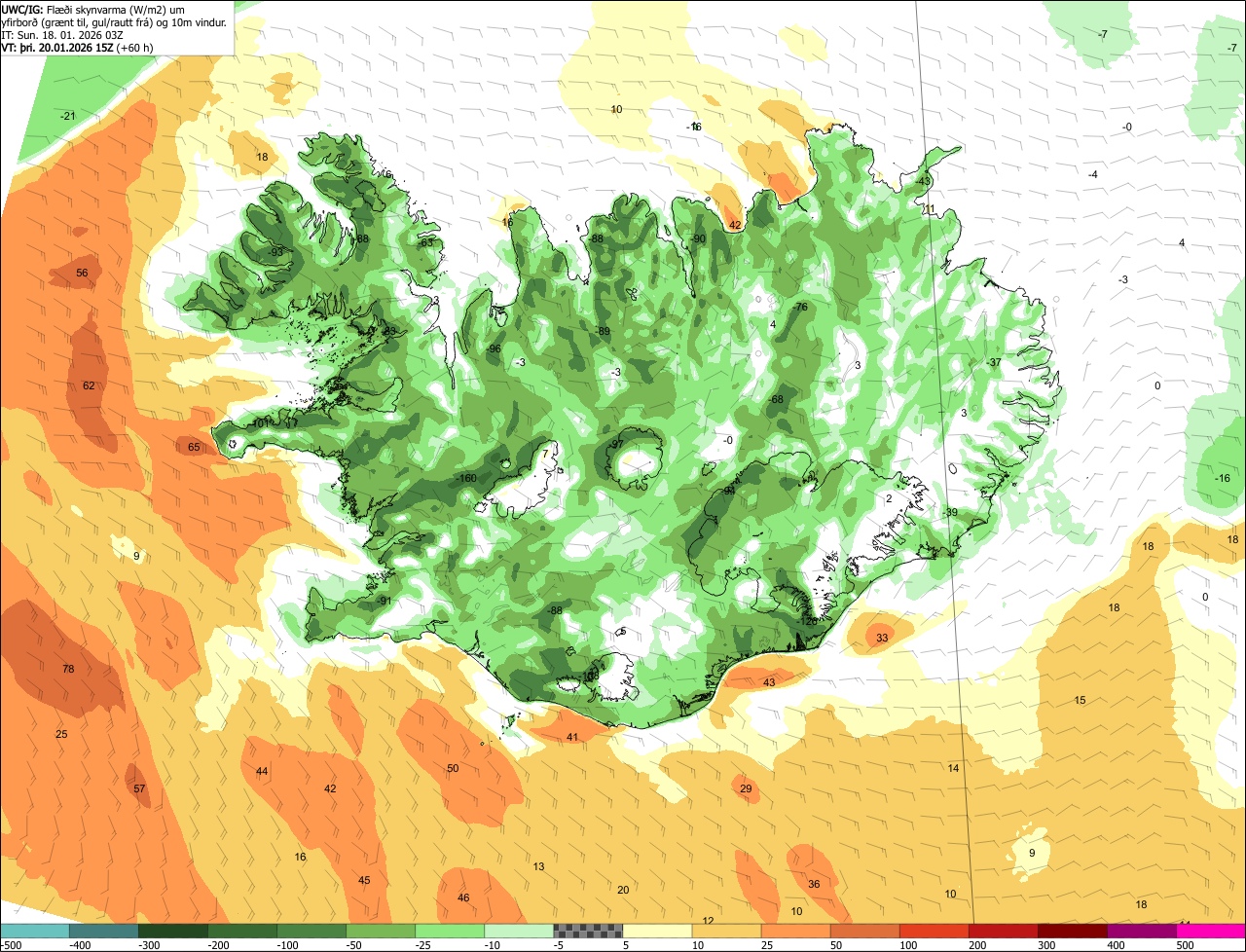Click the 57 flux value on the map
The height and width of the screenshot is (952, 1246).
pyautogui.click(x=139, y=788)
